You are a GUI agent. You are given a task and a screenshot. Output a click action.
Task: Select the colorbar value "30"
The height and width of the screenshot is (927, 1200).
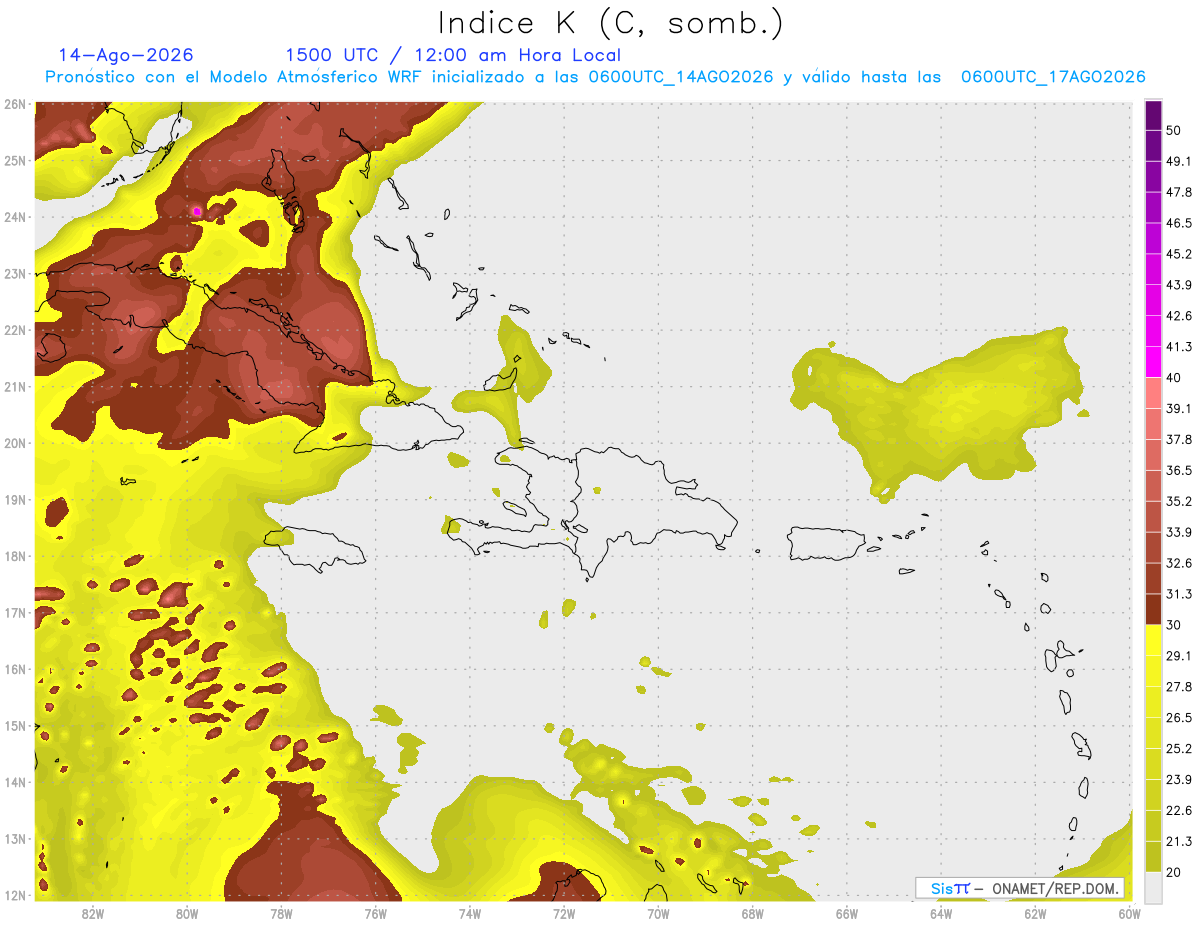1174,625
